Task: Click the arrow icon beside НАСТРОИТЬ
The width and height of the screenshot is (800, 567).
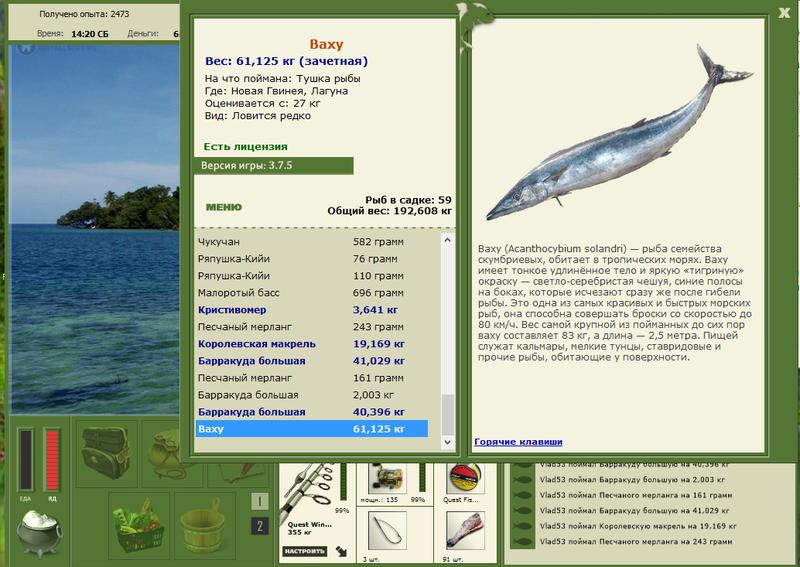Action: pyautogui.click(x=341, y=551)
